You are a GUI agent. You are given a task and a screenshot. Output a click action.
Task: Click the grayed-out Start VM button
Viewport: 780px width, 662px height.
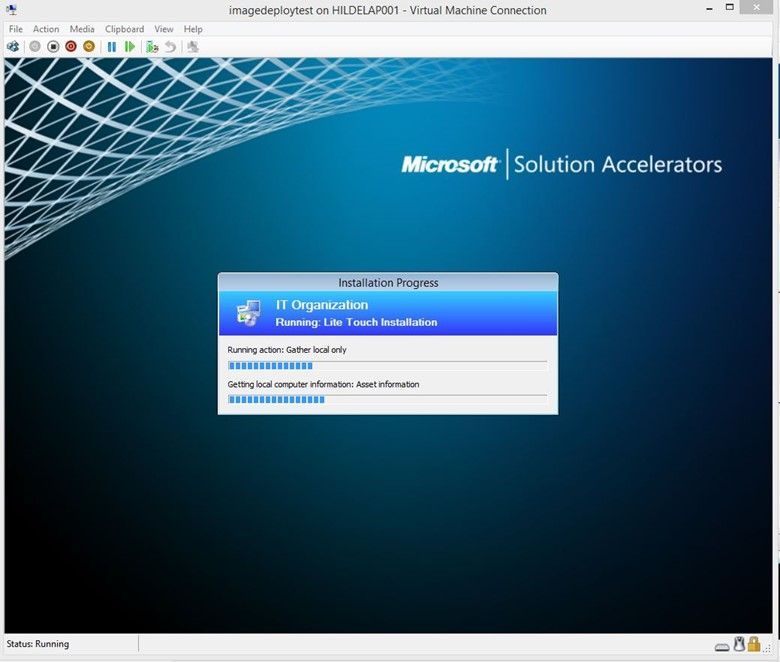(35, 47)
